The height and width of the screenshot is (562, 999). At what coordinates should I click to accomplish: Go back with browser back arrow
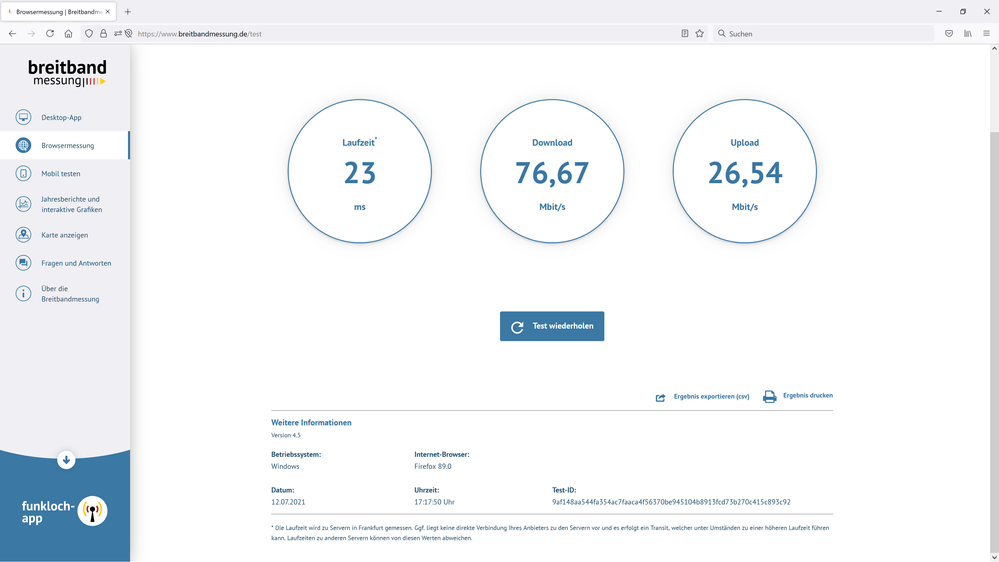(13, 34)
